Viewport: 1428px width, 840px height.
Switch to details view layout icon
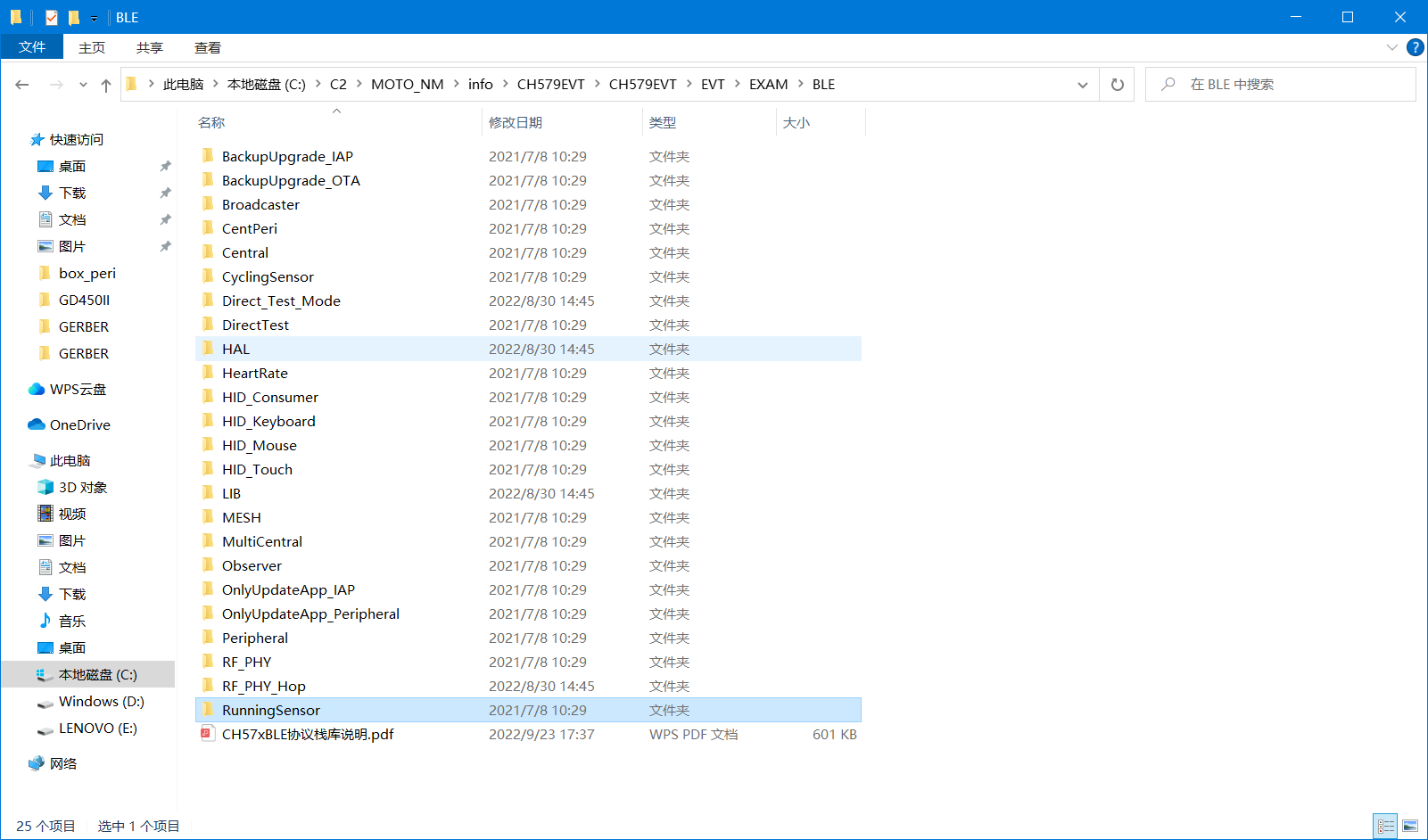[1385, 827]
